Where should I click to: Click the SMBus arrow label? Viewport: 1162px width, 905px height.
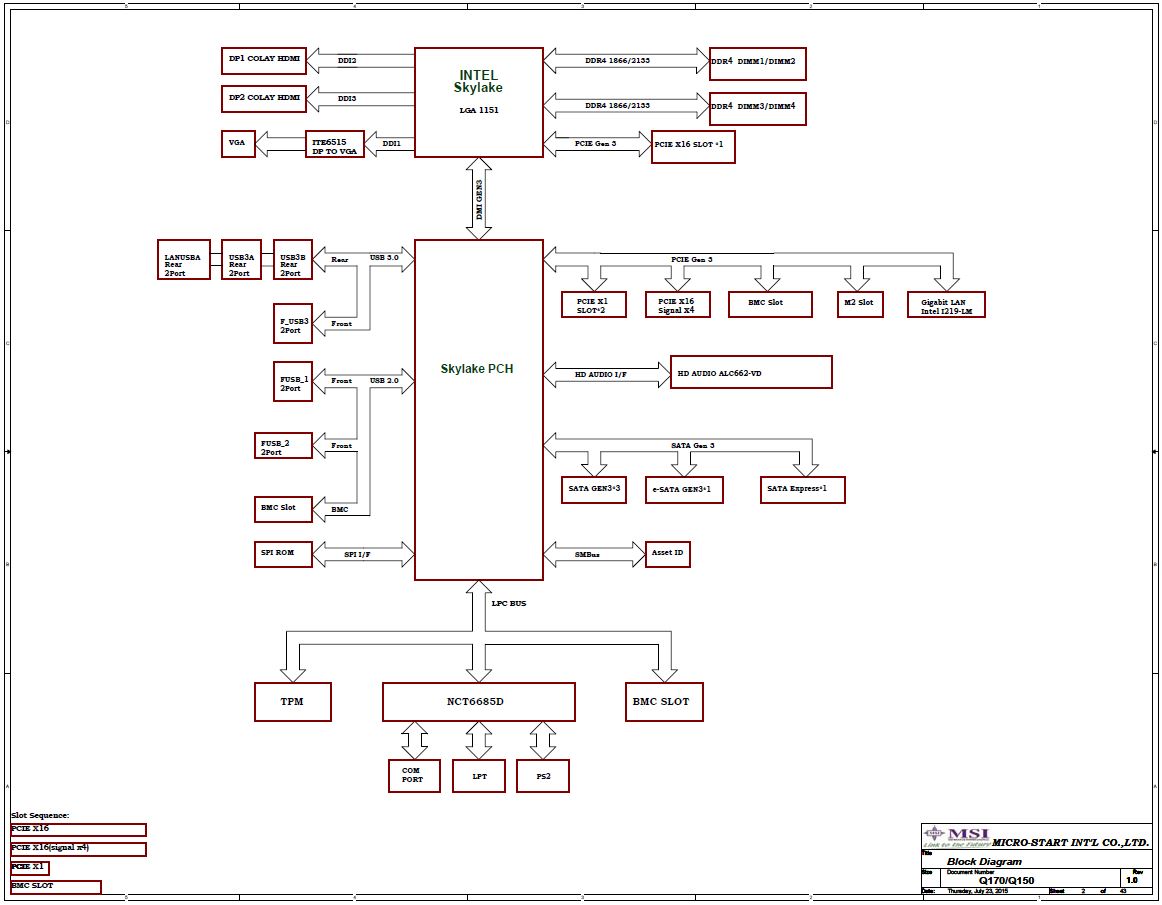tap(587, 554)
